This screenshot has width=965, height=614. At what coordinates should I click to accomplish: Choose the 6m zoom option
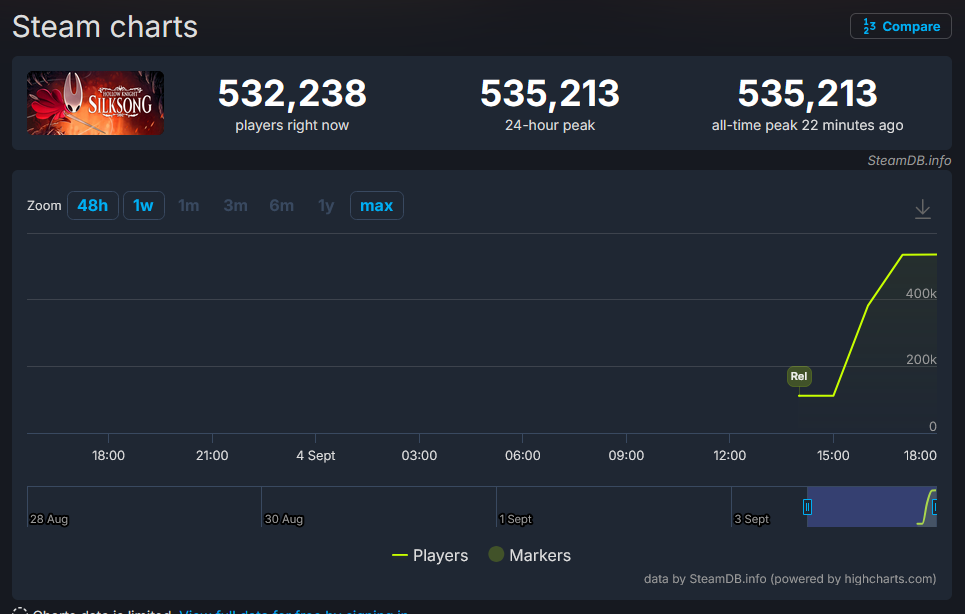[x=281, y=205]
